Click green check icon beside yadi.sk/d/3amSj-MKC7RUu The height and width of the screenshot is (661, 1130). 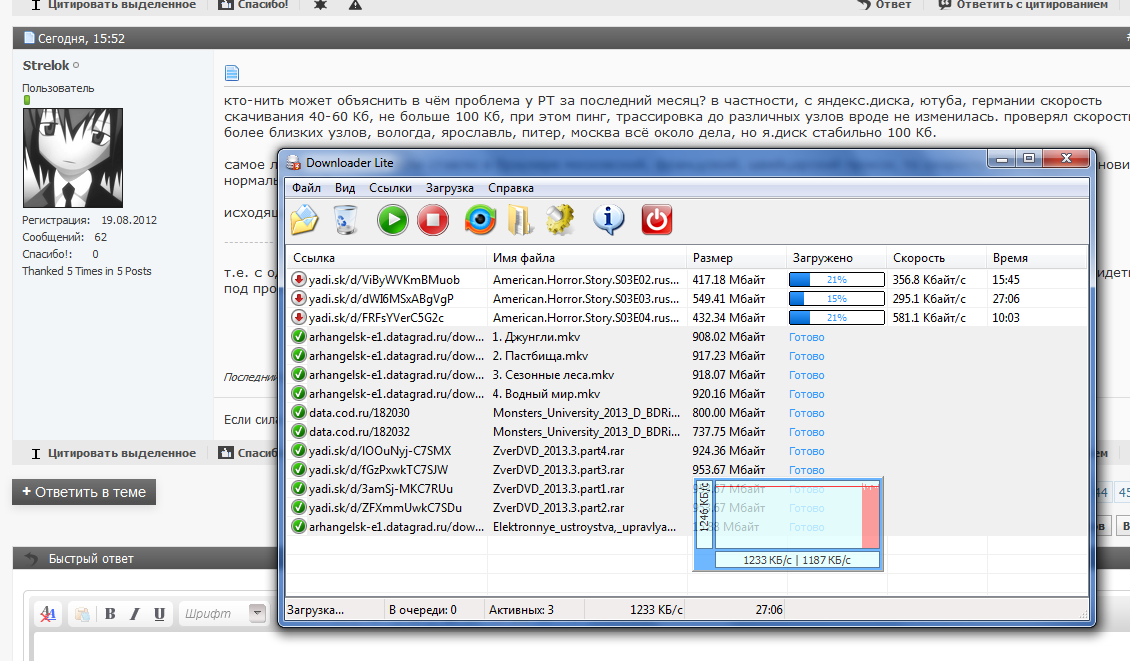point(298,489)
